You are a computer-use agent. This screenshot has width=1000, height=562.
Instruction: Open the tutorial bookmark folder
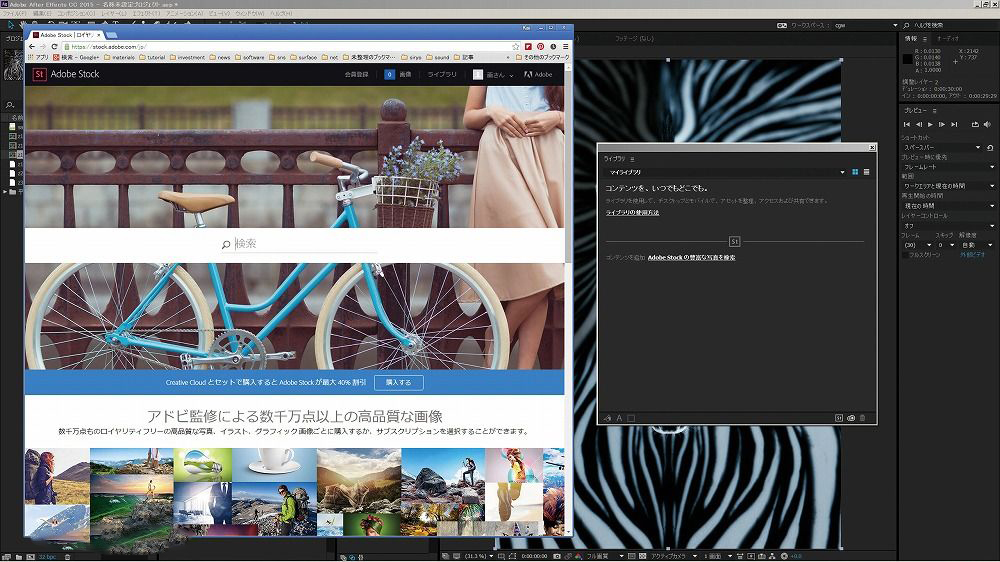152,57
